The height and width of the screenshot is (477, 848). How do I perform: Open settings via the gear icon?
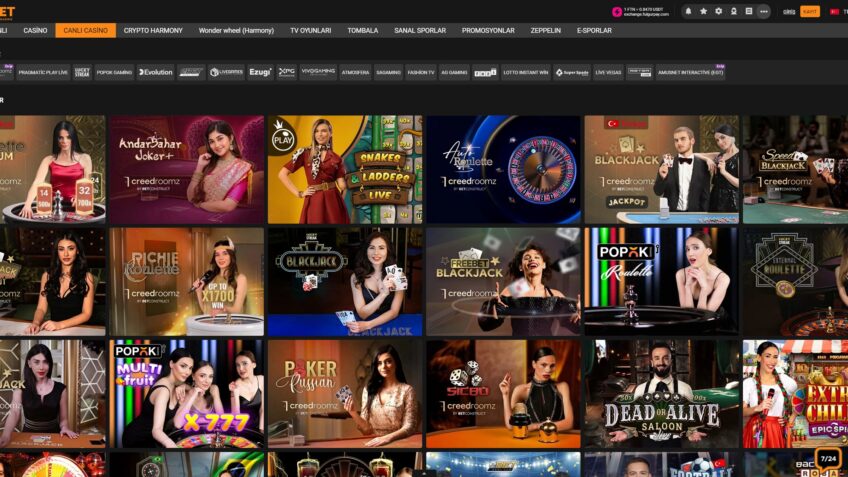718,11
